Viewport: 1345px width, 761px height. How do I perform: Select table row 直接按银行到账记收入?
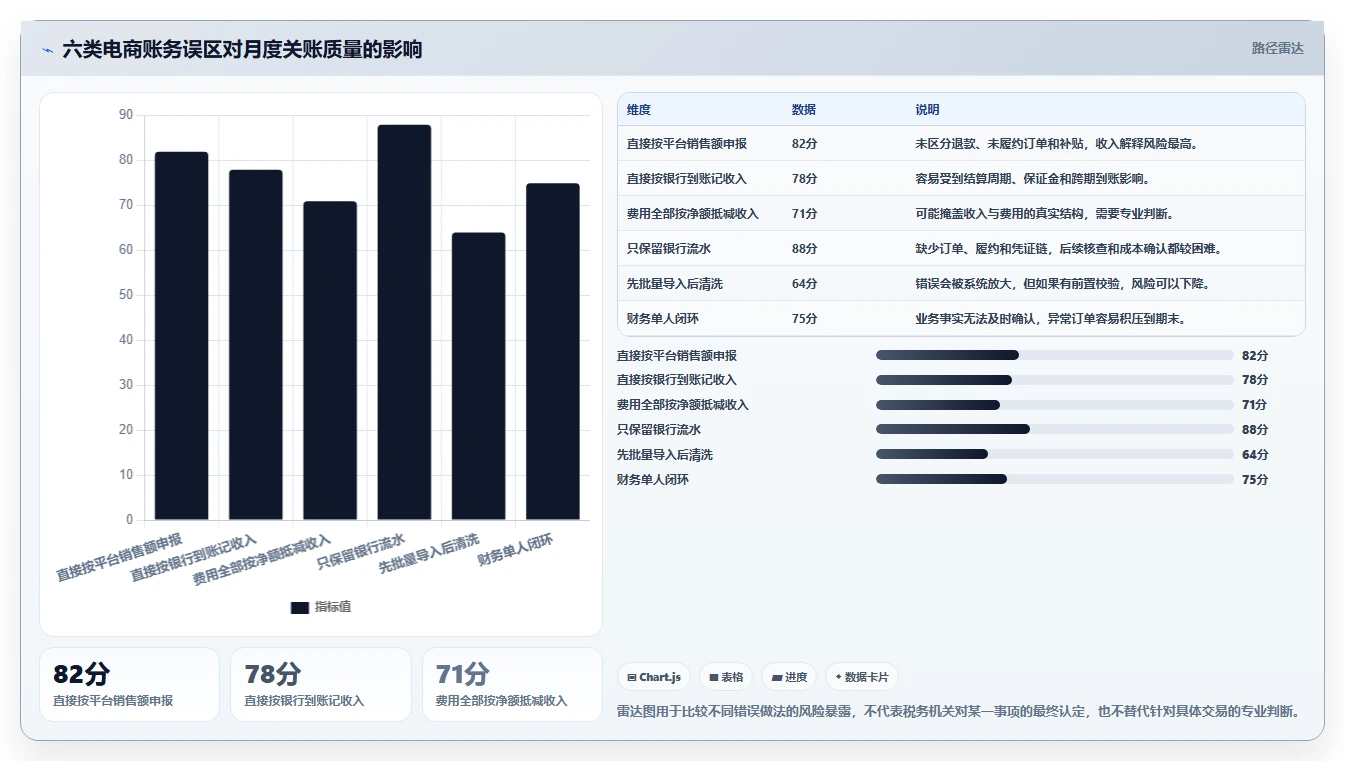tap(961, 179)
